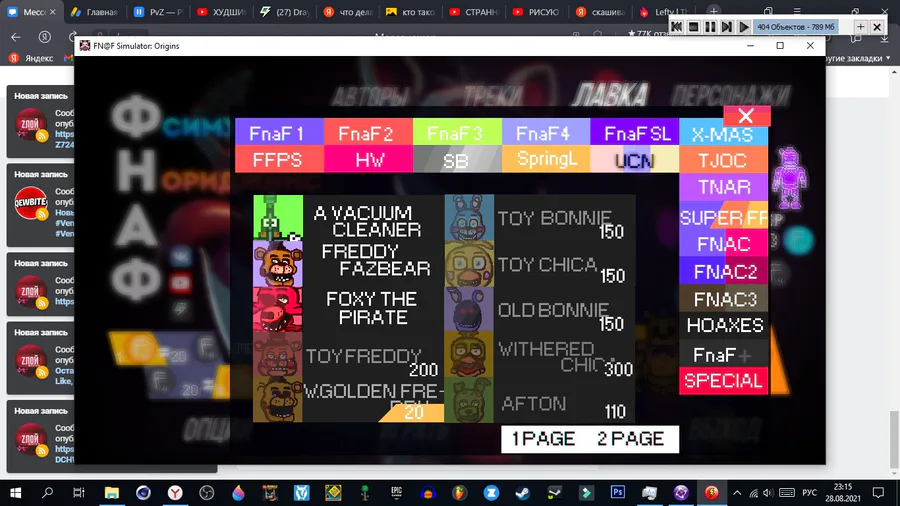
Task: Select the X-MAS category tab
Action: tap(723, 133)
